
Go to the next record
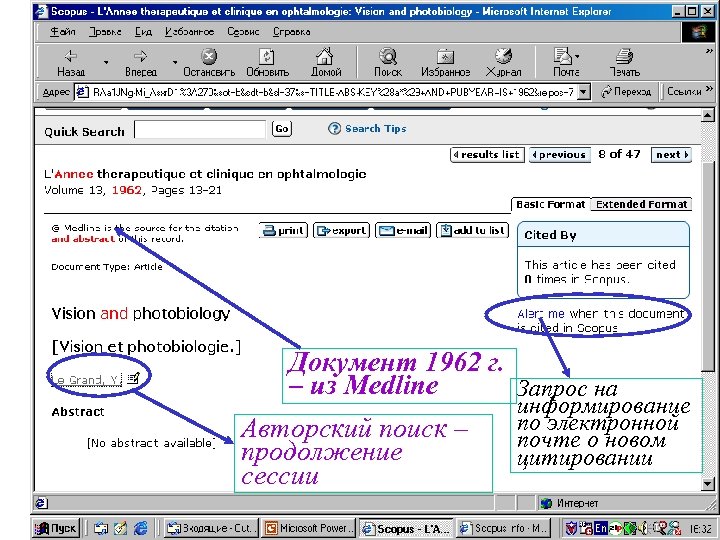click(x=671, y=155)
